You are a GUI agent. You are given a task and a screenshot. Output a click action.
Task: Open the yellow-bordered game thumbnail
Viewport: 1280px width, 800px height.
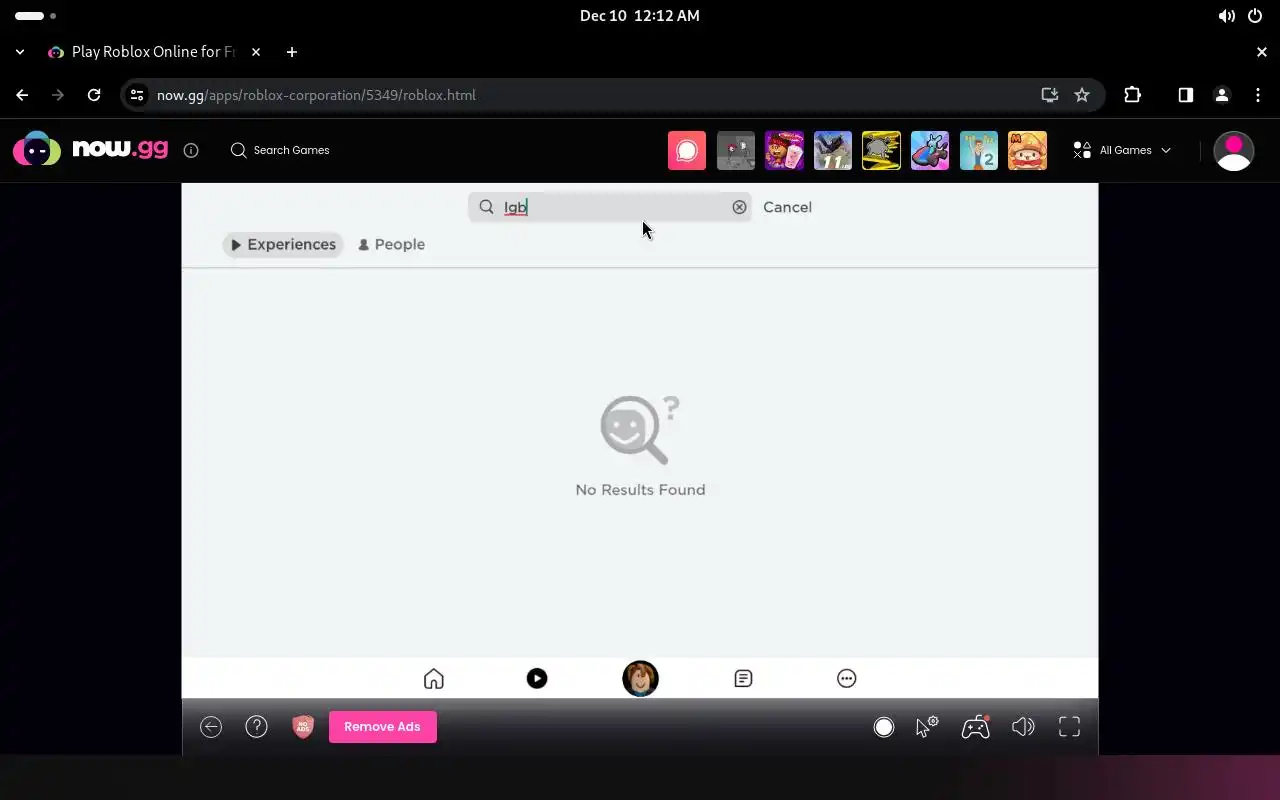click(881, 150)
